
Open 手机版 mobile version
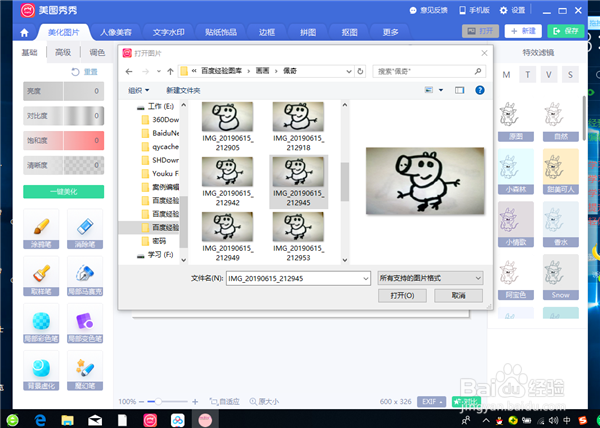click(x=474, y=10)
